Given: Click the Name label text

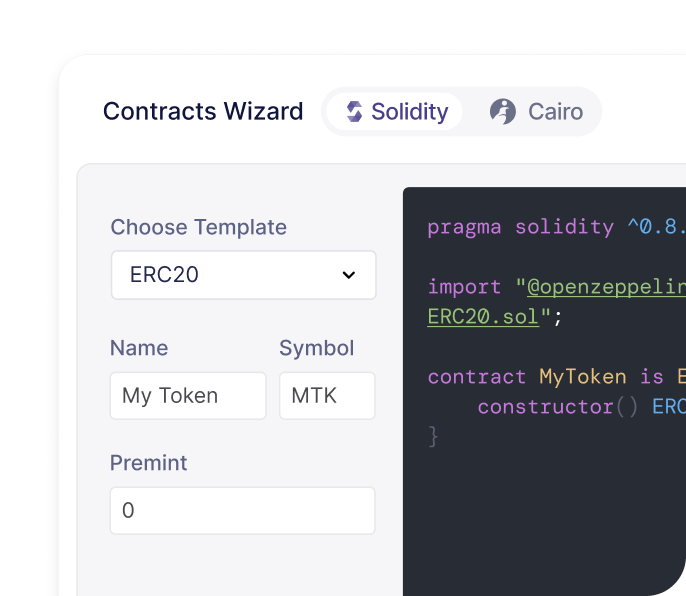Looking at the screenshot, I should click(x=139, y=348).
